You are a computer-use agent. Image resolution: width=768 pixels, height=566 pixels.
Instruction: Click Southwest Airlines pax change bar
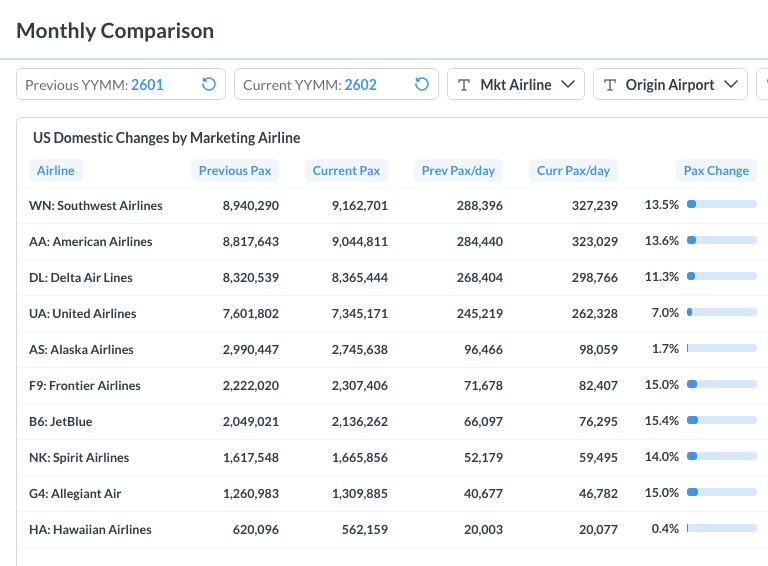pos(721,205)
